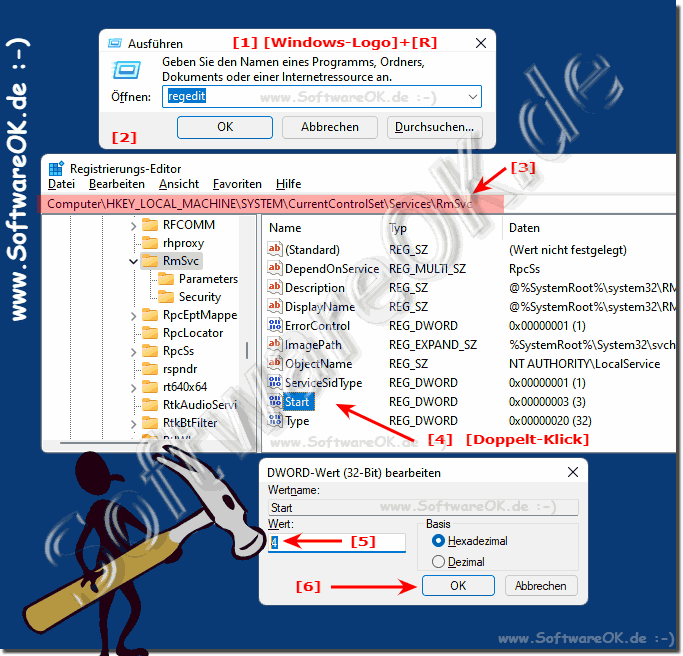The image size is (683, 656).
Task: Click the string icon of Description
Action: pos(274,287)
